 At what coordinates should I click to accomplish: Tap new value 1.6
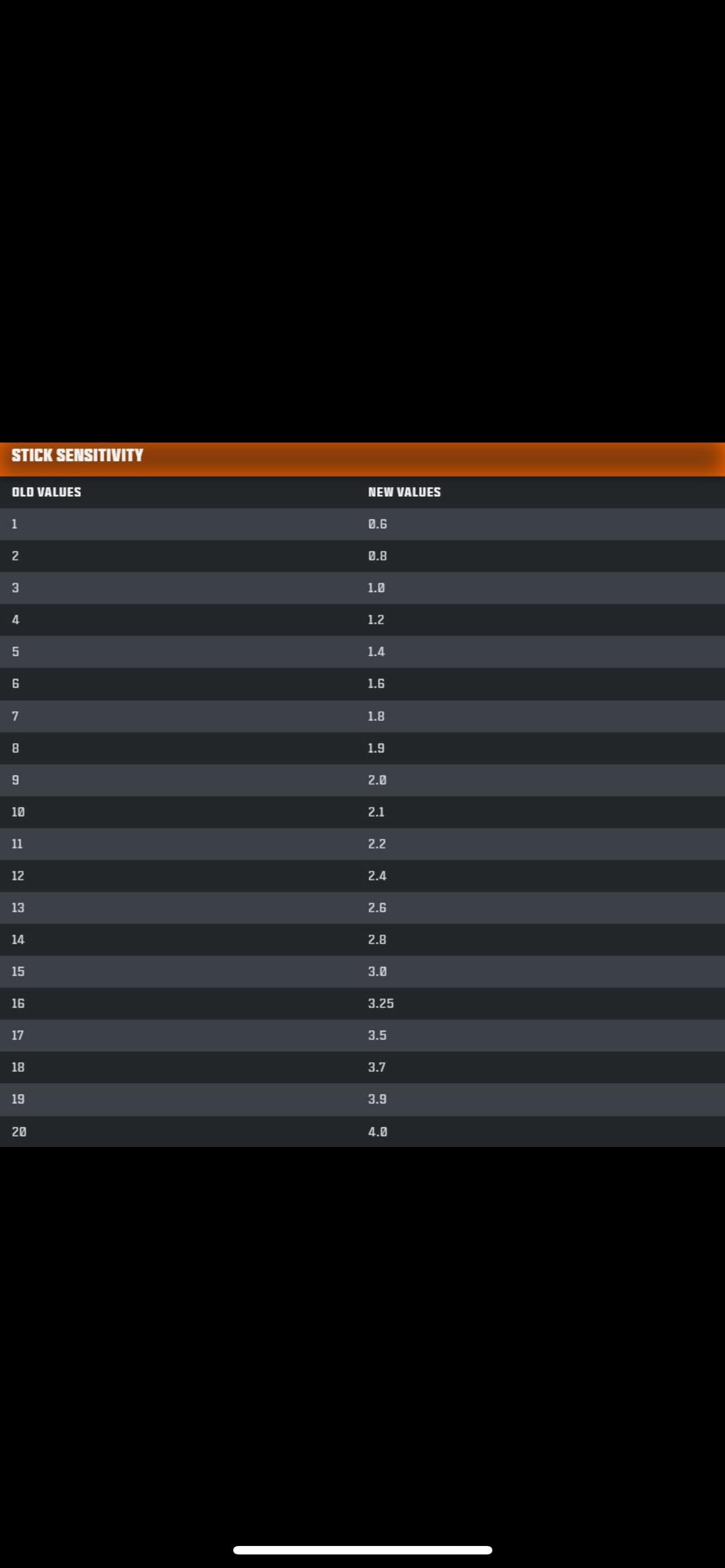376,684
